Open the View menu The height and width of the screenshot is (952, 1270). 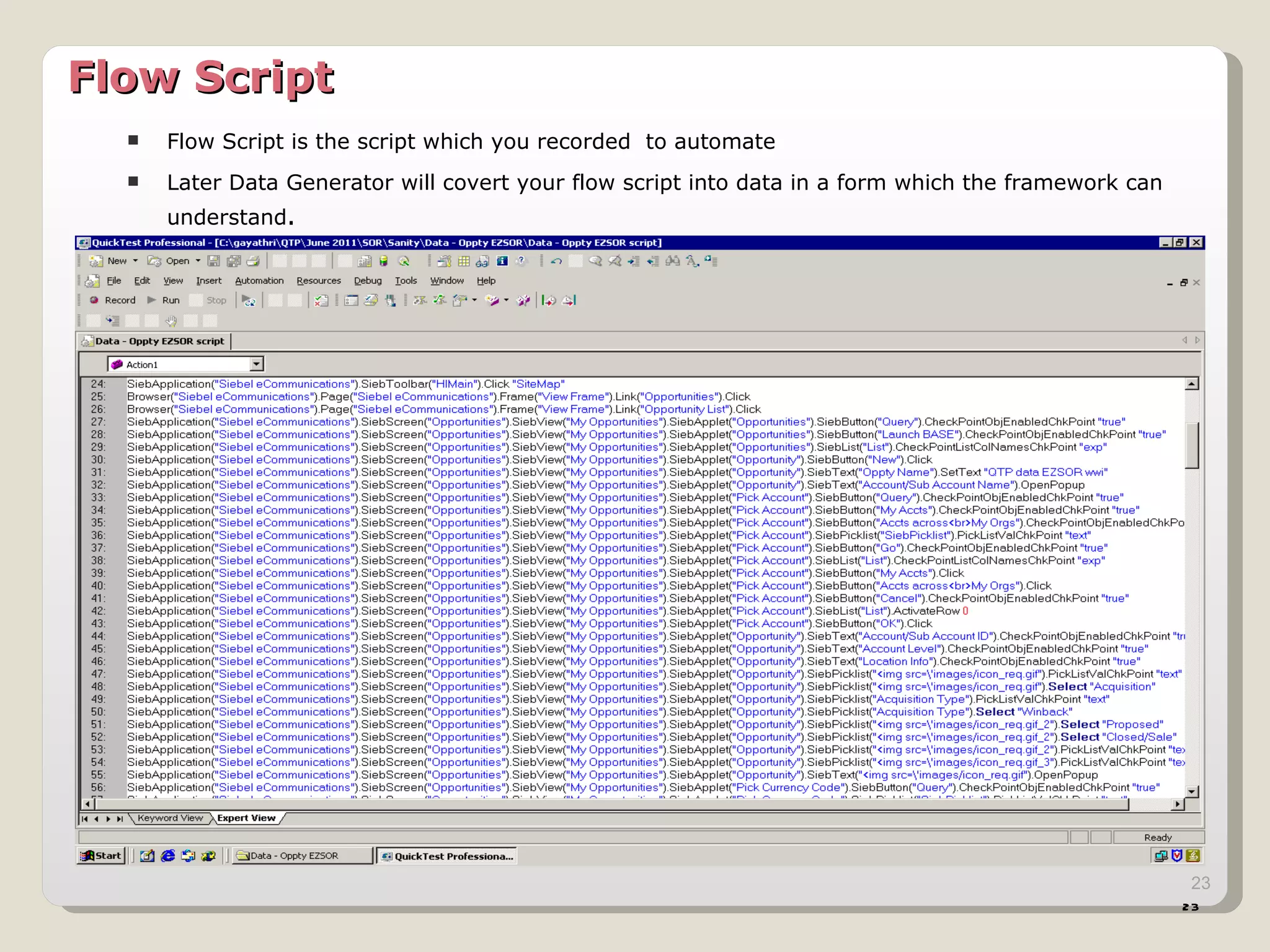coord(173,281)
